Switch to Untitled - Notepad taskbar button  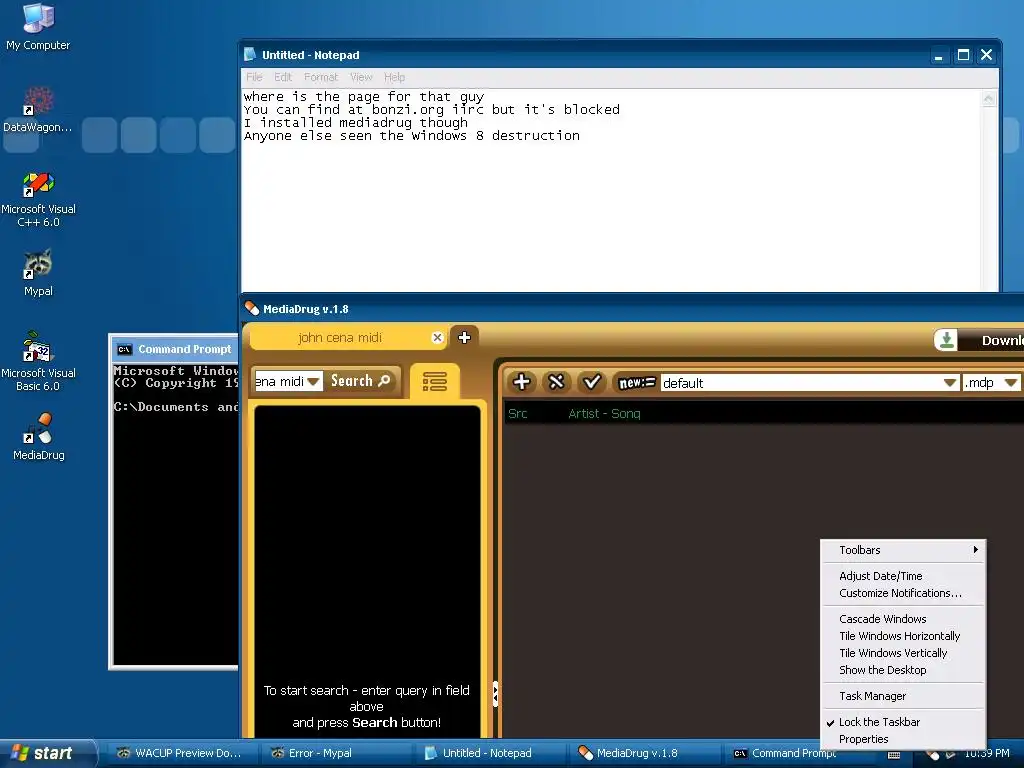(490, 753)
